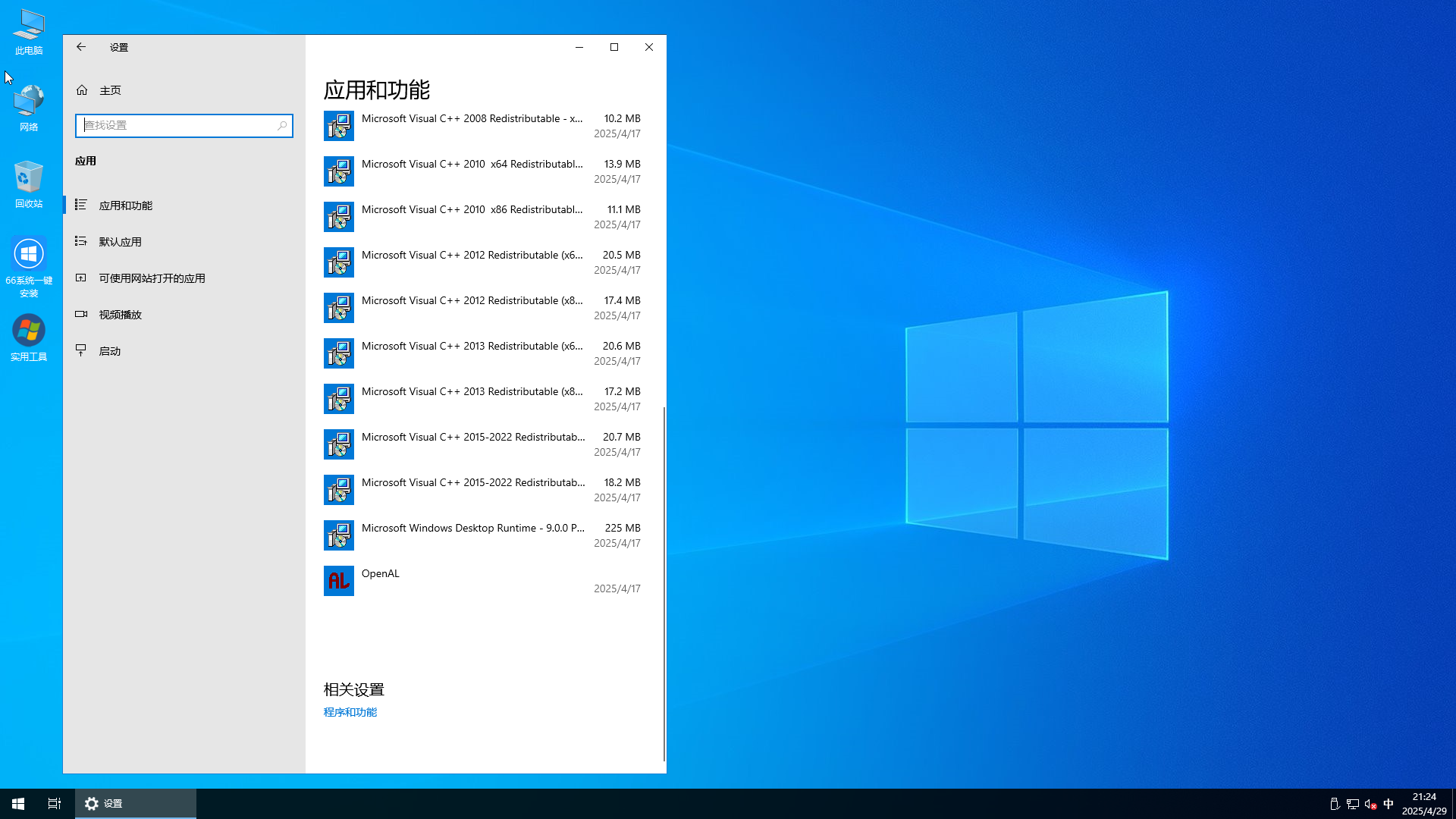Click the OpenAL app icon
The width and height of the screenshot is (1456, 819).
point(339,581)
